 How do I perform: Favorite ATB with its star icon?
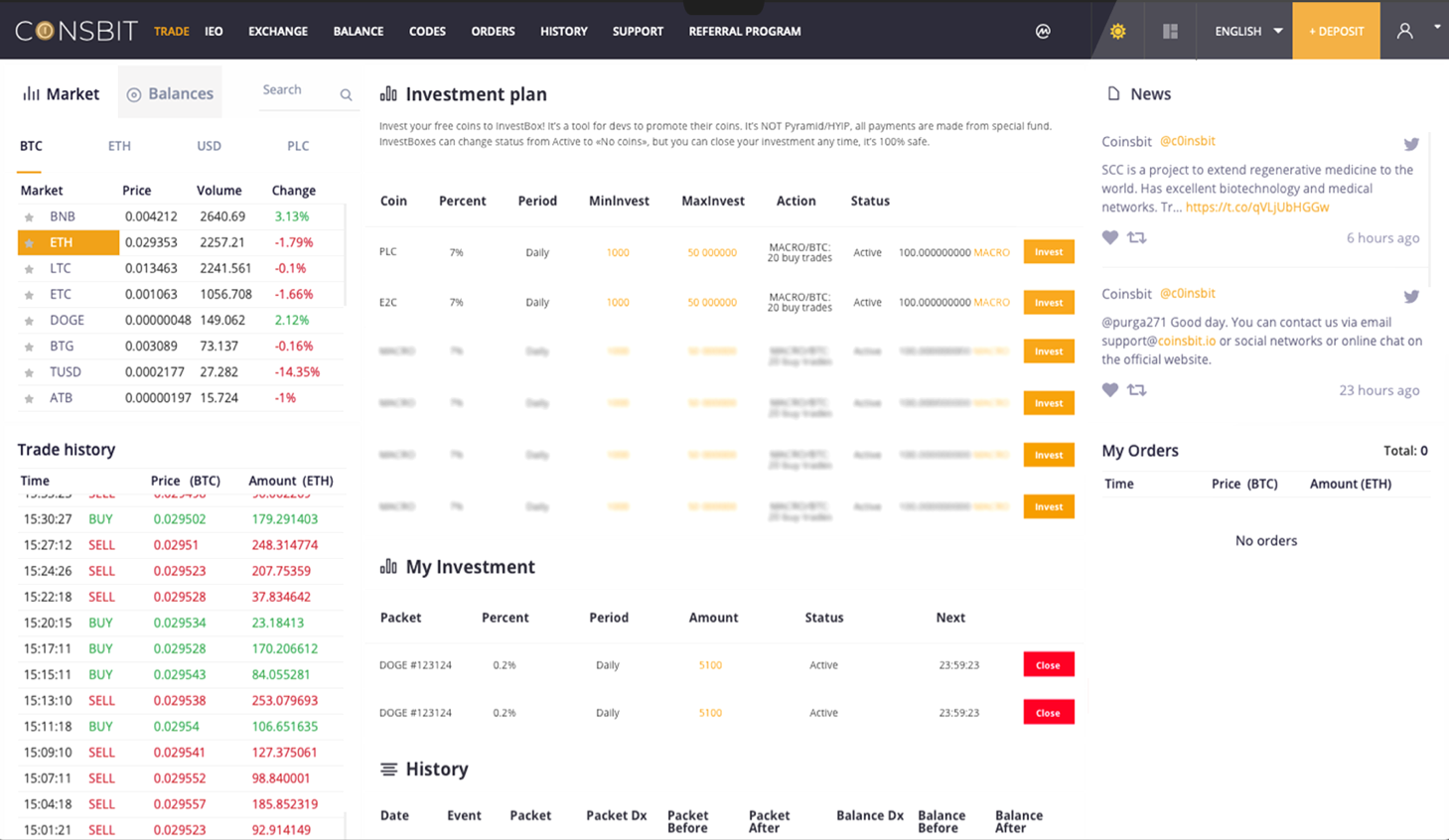(x=29, y=398)
